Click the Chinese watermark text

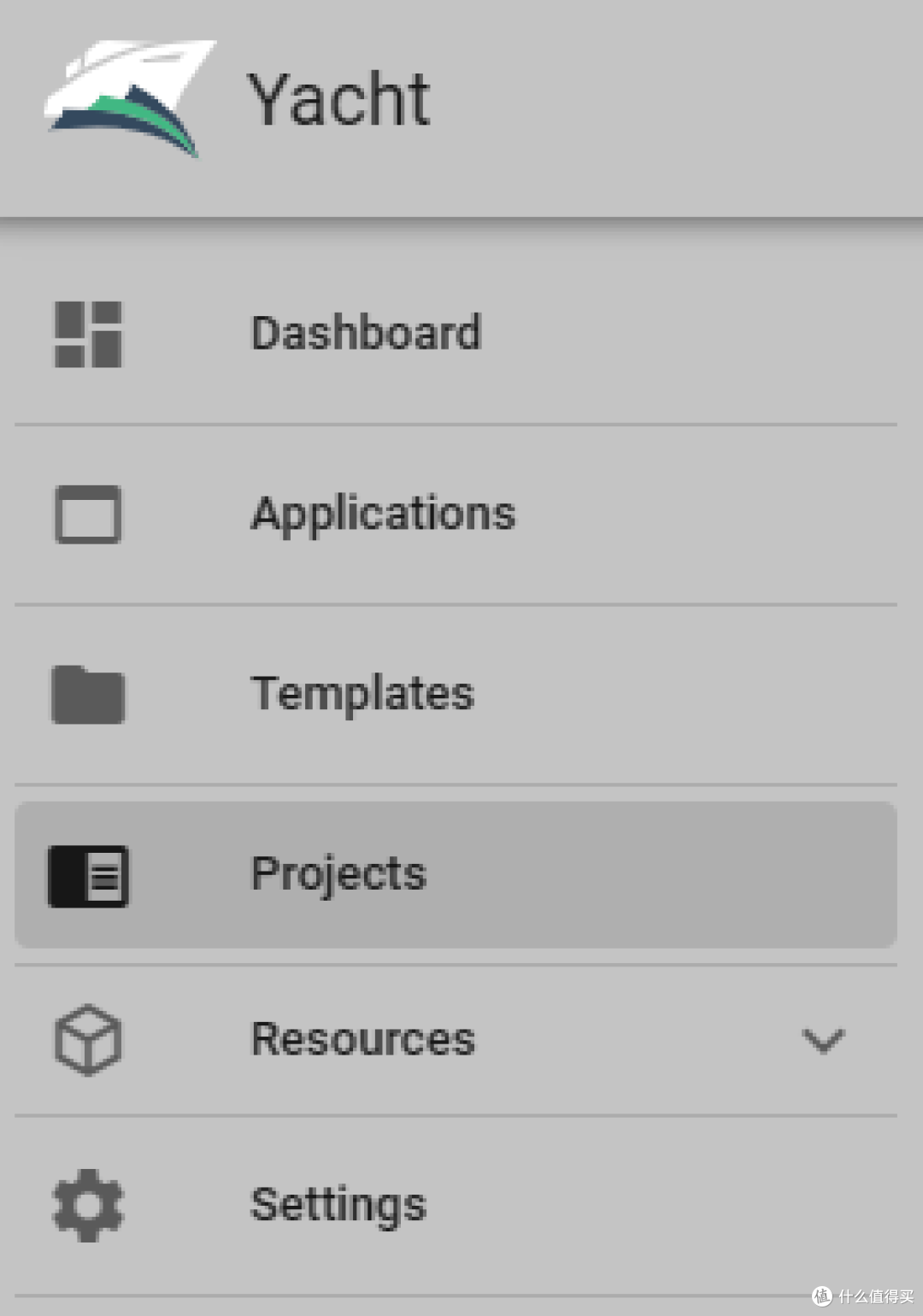click(x=876, y=1296)
